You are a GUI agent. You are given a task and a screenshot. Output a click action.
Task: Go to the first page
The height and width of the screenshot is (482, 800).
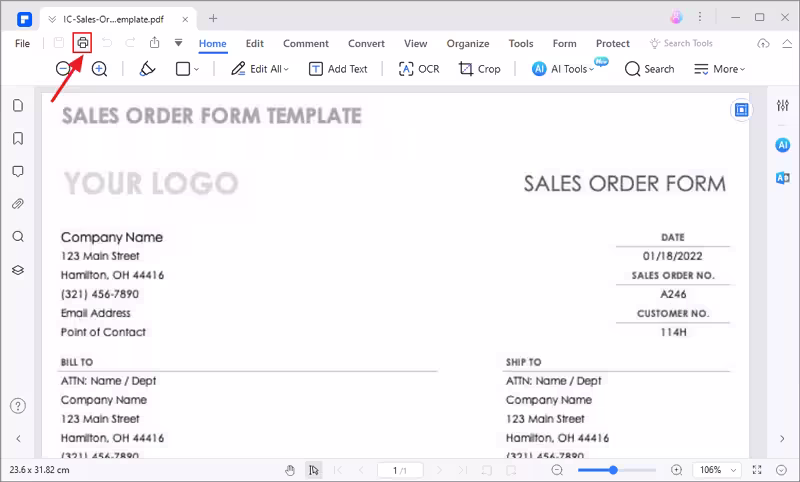(338, 470)
